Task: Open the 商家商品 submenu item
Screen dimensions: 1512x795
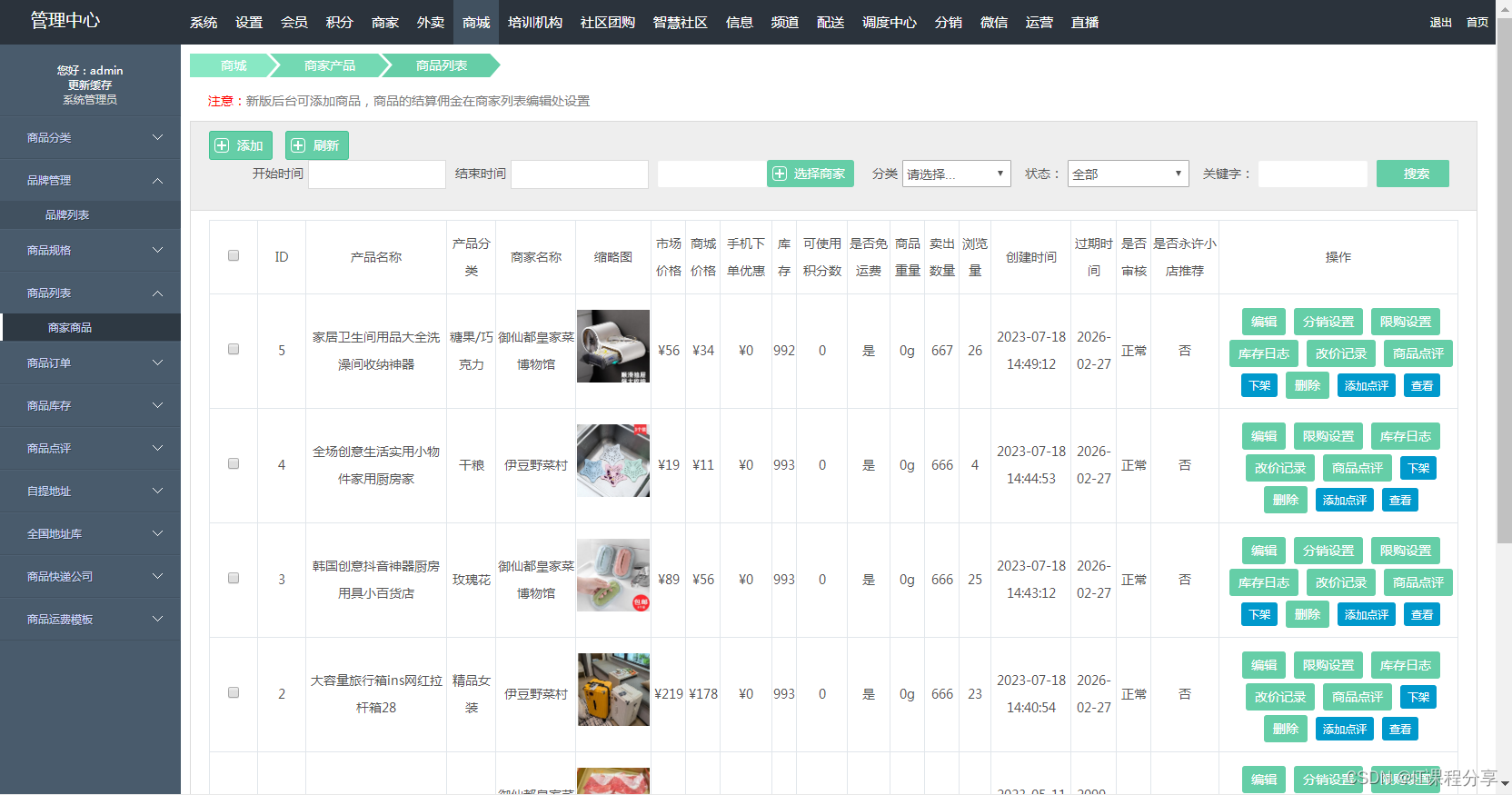Action: (x=90, y=328)
